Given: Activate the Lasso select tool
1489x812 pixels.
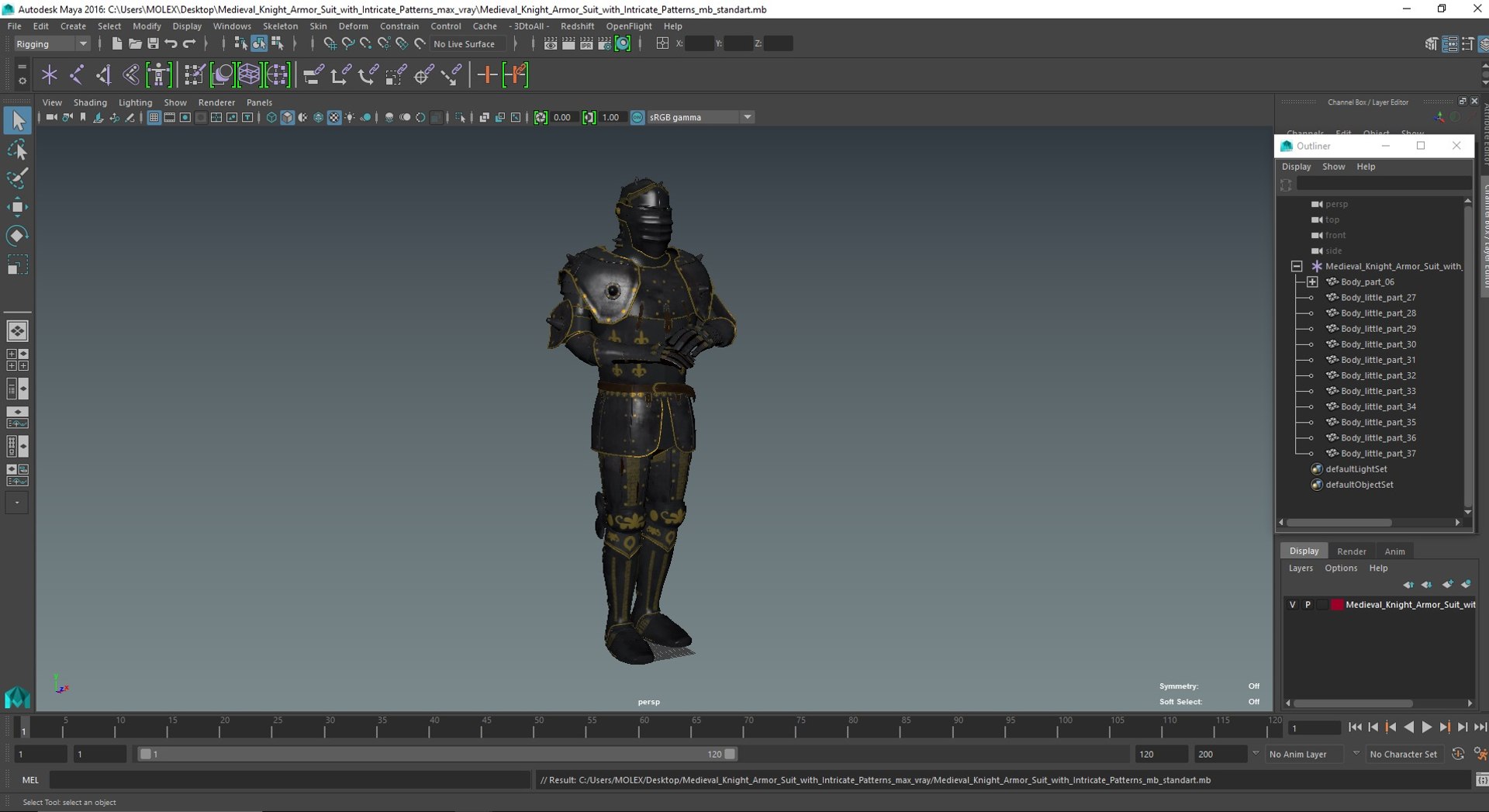Looking at the screenshot, I should 17,150.
